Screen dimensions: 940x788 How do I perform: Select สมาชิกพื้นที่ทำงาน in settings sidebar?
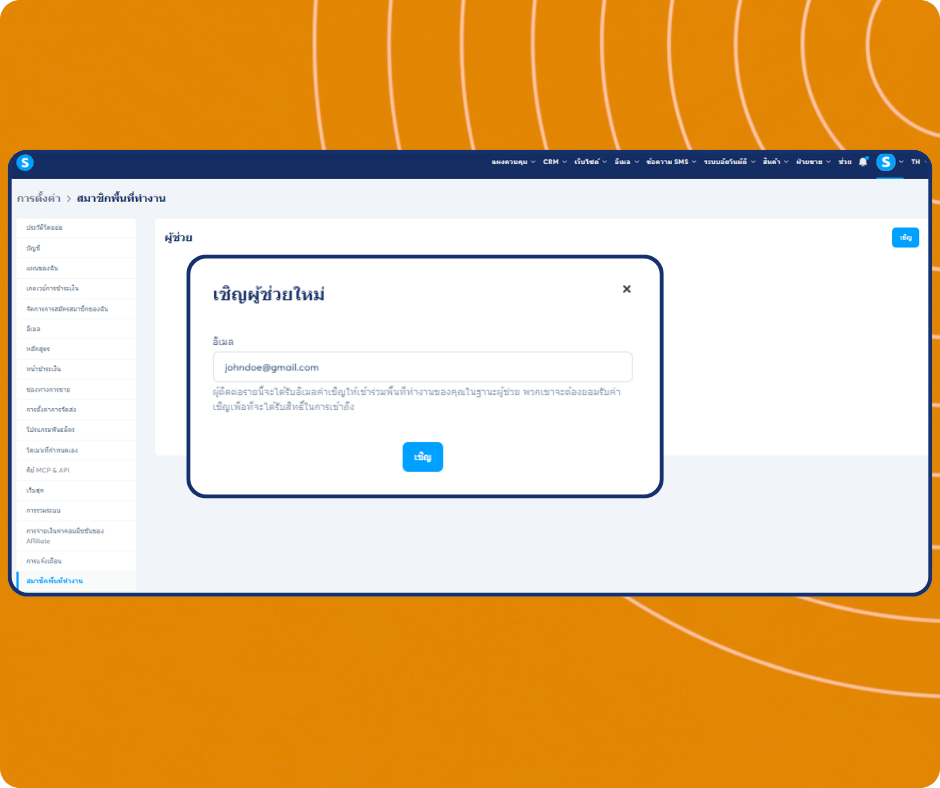point(75,581)
